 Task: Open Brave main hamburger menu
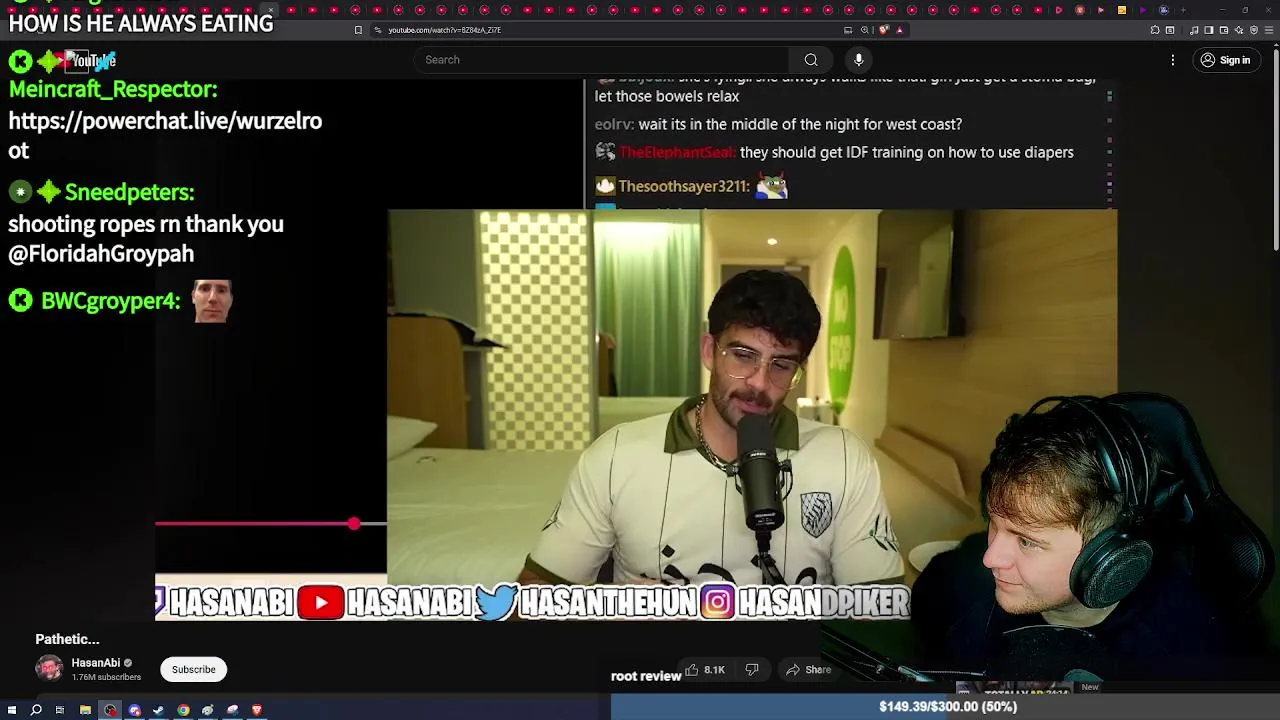1269,30
